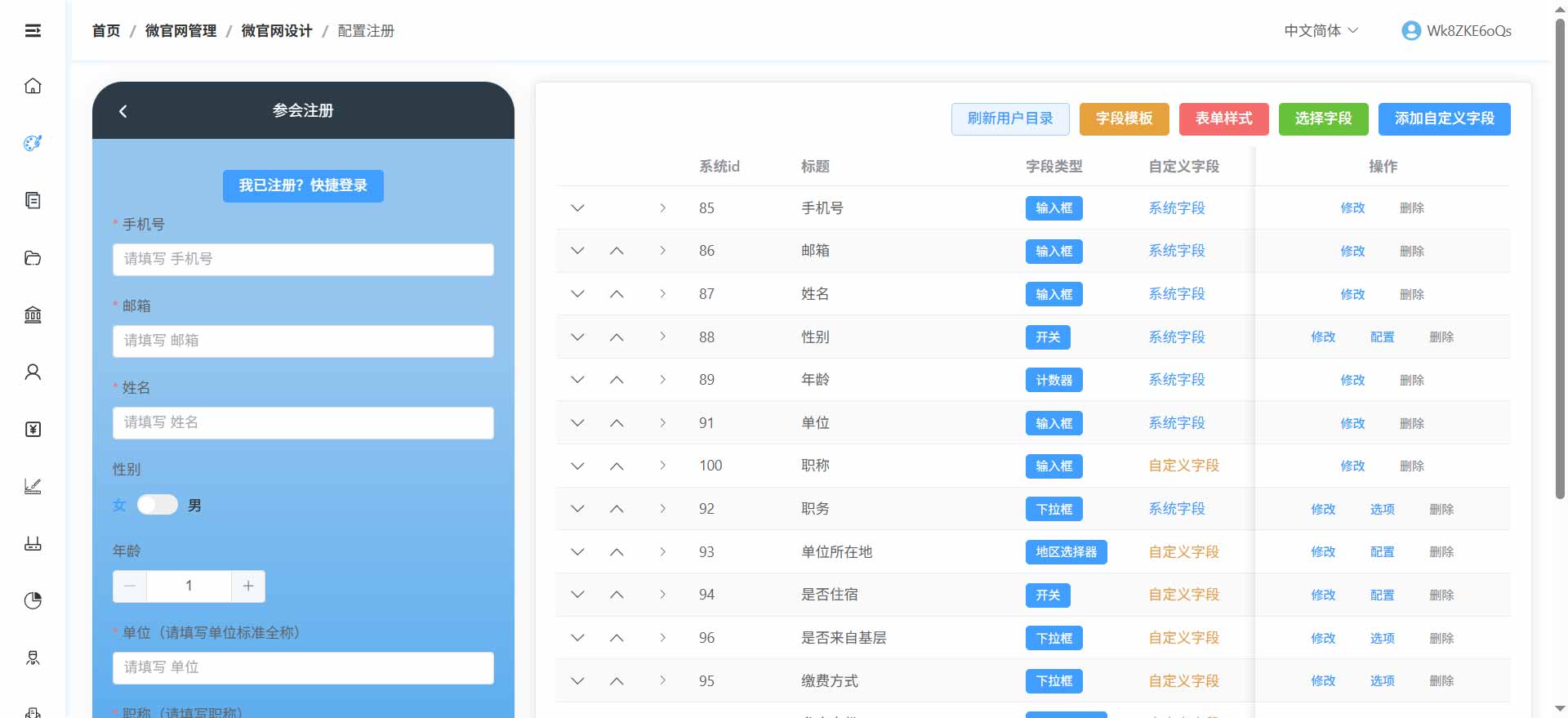1568x718 pixels.
Task: Expand row 85 手机号 details
Action: [x=662, y=208]
